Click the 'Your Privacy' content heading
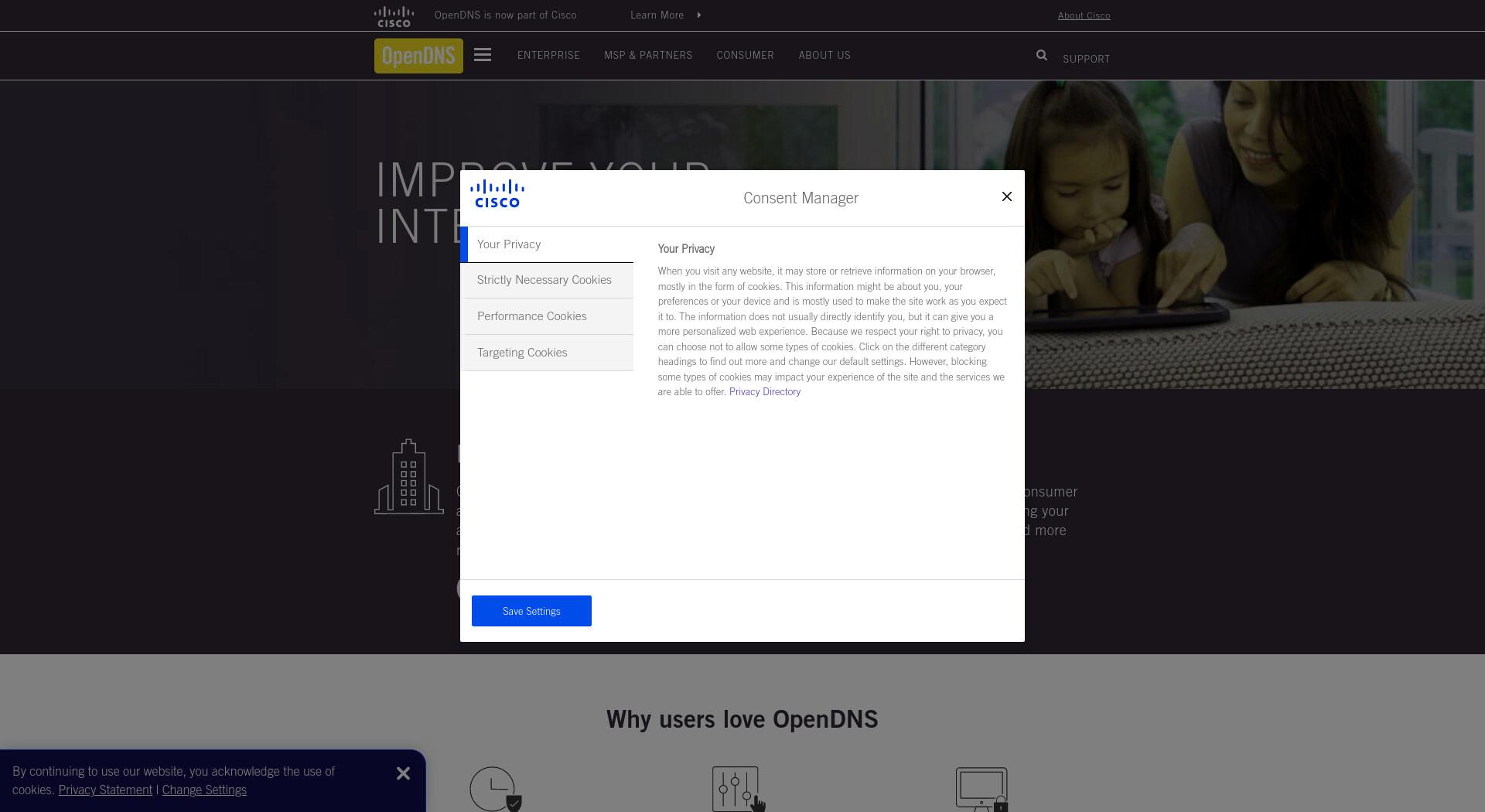This screenshot has height=812, width=1485. pos(686,249)
